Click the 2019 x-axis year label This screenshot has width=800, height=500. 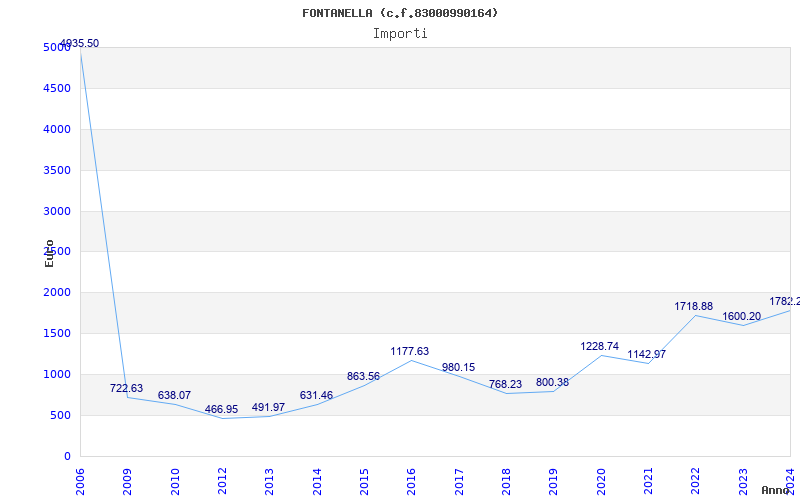point(553,482)
